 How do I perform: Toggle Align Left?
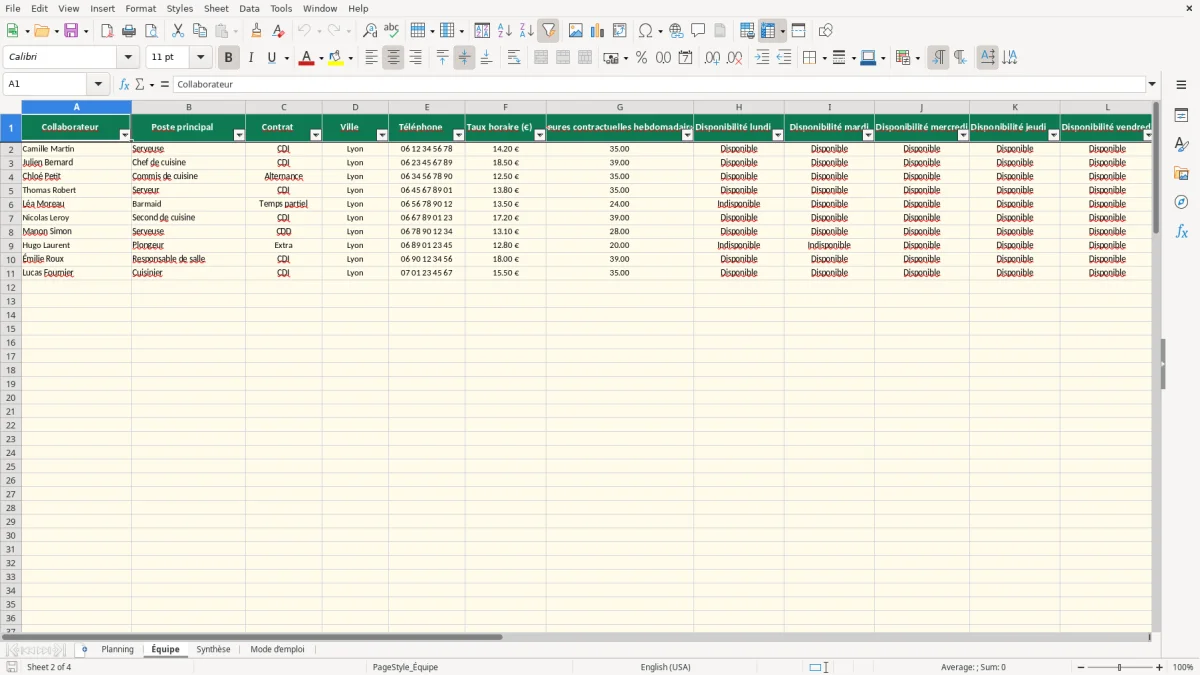click(371, 58)
